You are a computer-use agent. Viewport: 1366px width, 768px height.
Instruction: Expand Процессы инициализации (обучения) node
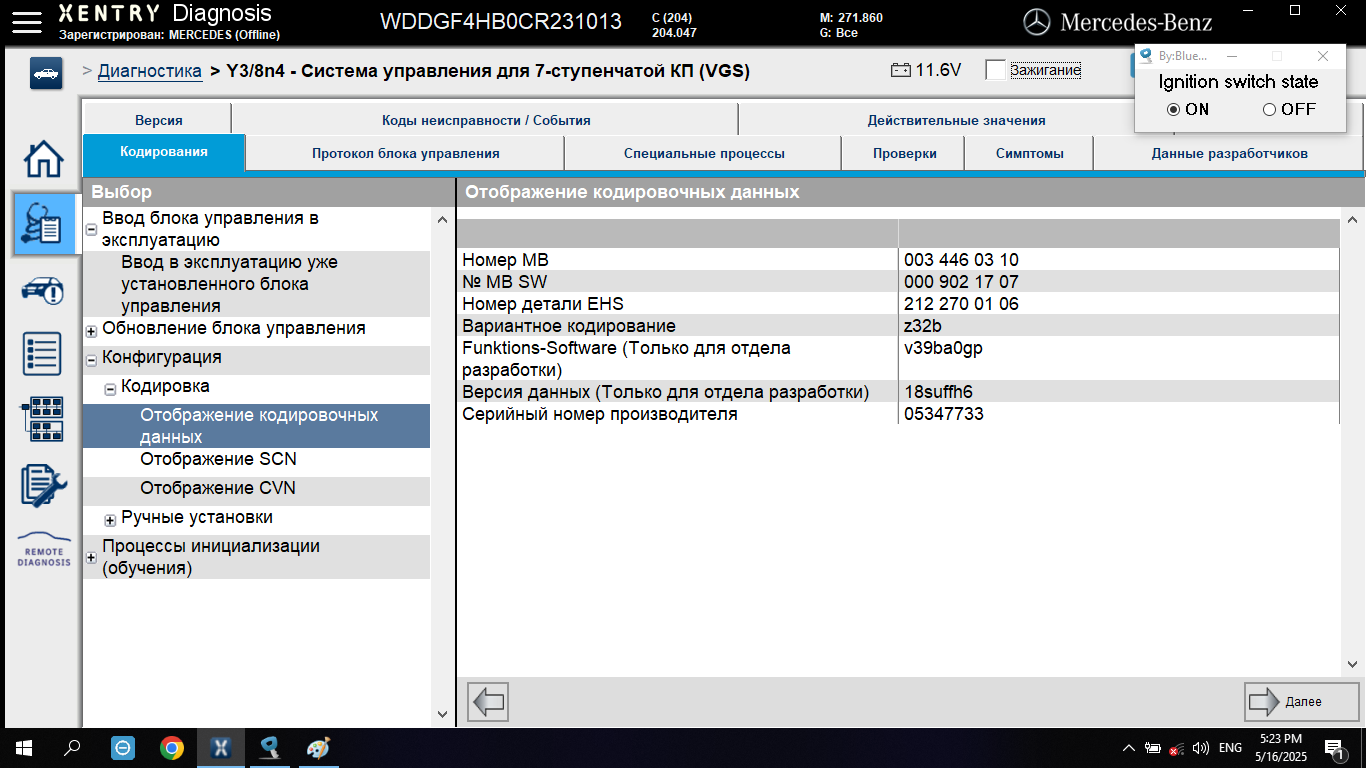coord(91,558)
